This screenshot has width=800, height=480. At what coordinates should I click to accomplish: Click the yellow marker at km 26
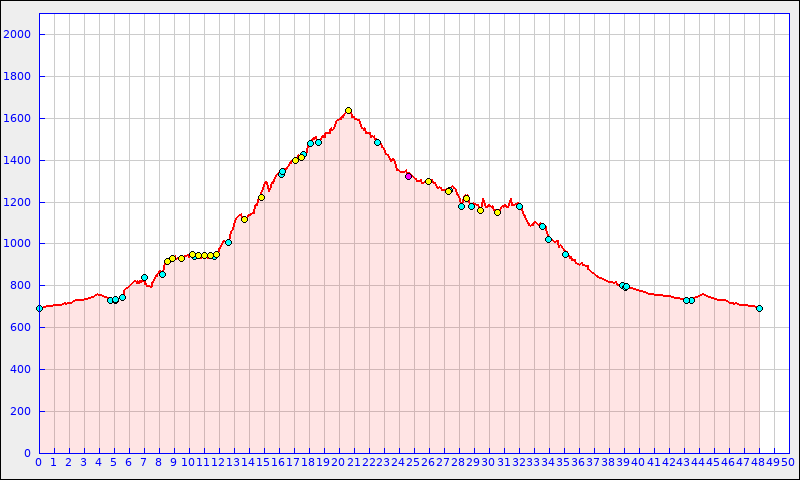(428, 181)
